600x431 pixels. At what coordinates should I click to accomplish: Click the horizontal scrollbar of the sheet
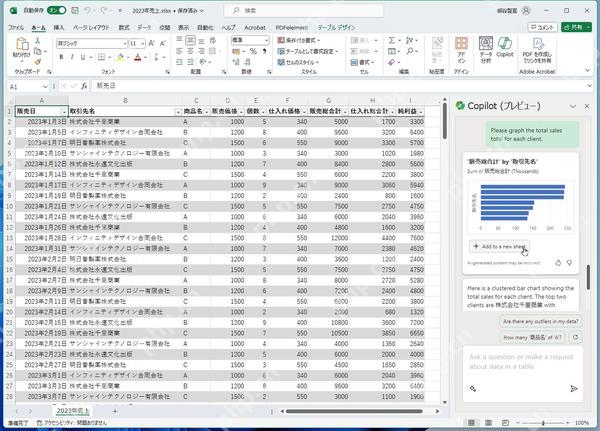pos(354,411)
